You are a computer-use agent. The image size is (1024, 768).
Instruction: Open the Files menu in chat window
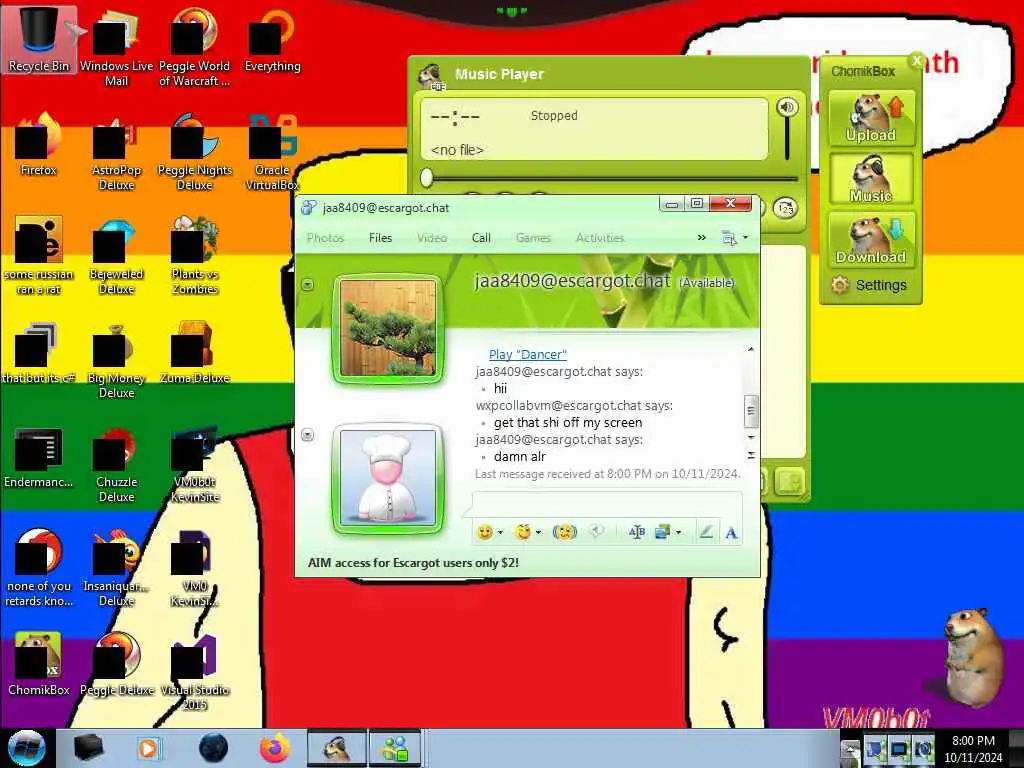click(380, 238)
